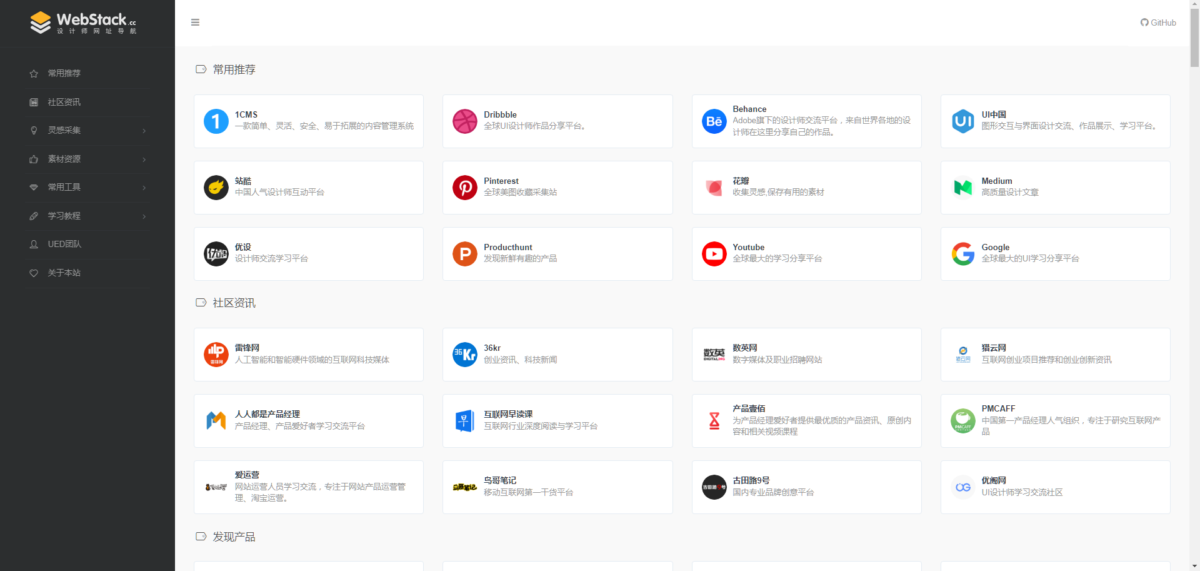The width and height of the screenshot is (1200, 571).
Task: Expand the 常用工具 sidebar submenu arrow
Action: tap(144, 187)
